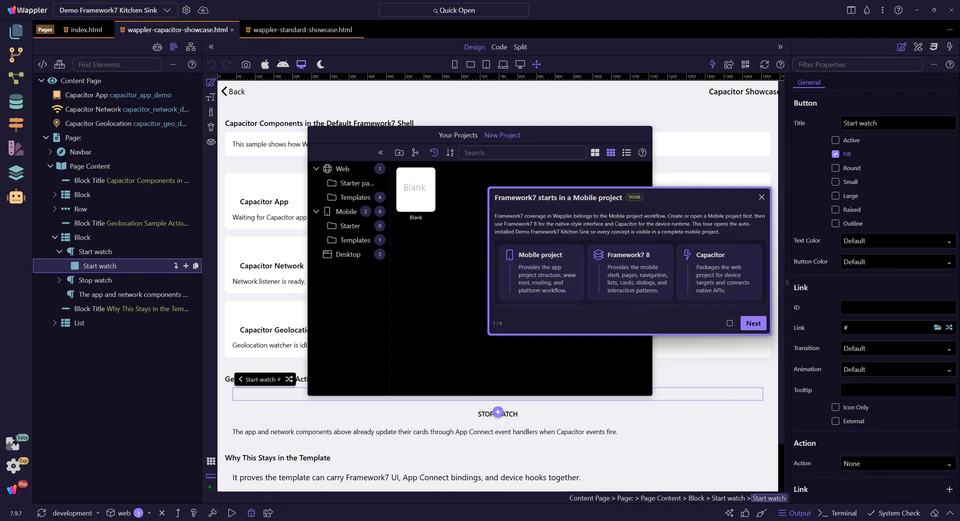
Task: Take a screenshot with the camera icon
Action: [x=246, y=64]
